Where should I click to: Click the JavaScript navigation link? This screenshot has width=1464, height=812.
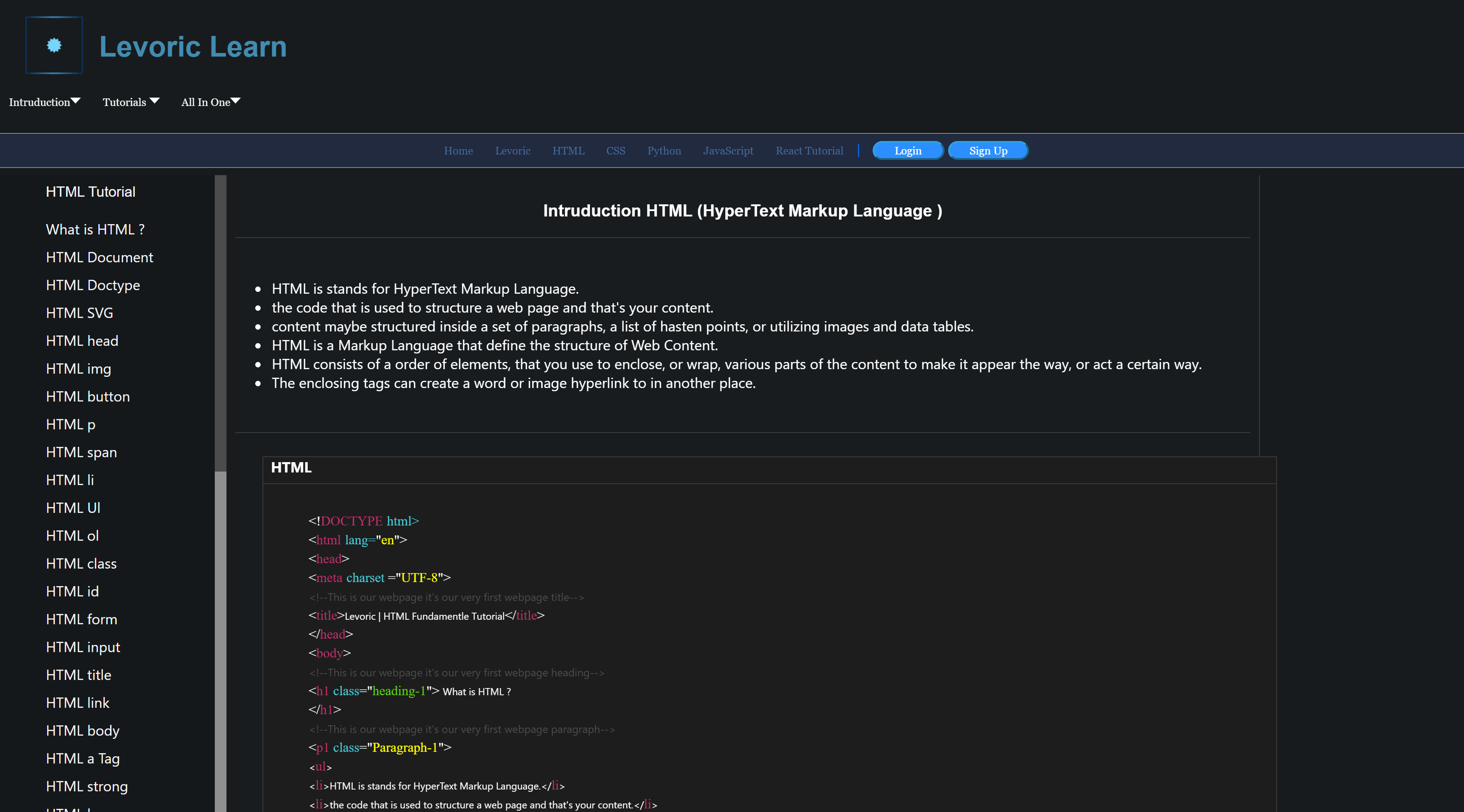click(x=728, y=150)
